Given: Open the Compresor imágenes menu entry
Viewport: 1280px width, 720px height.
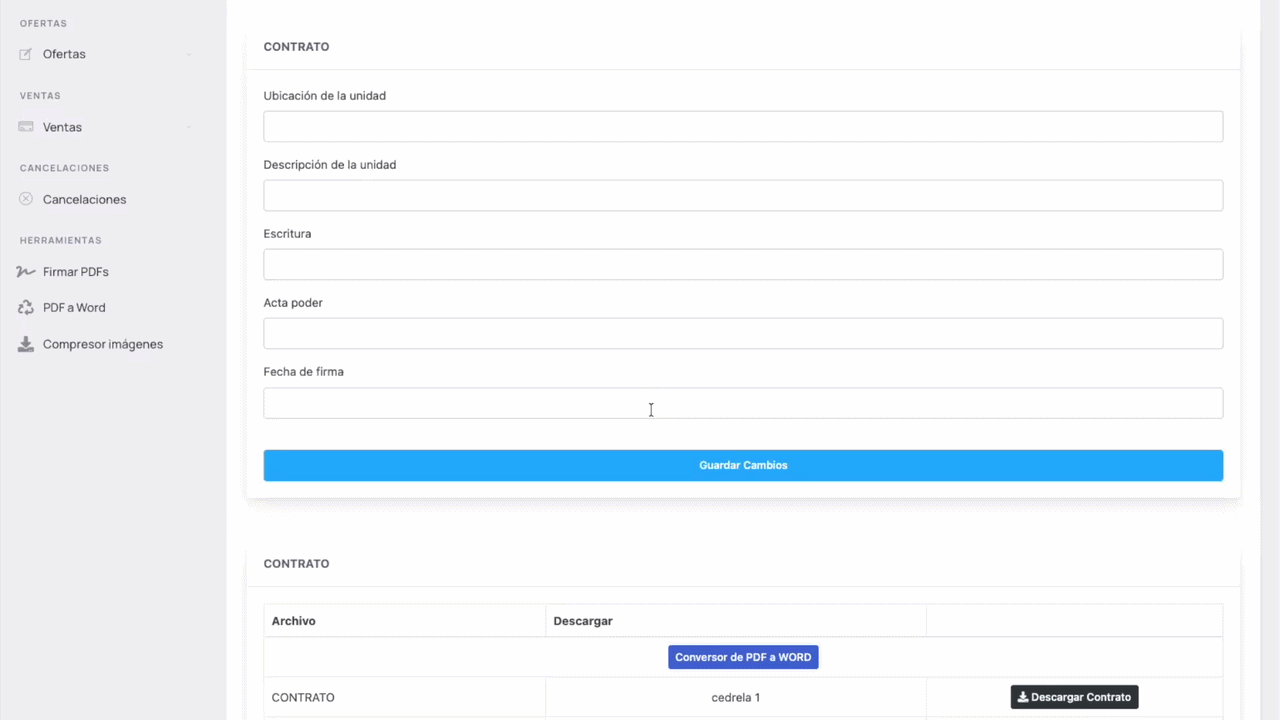Looking at the screenshot, I should (x=102, y=344).
